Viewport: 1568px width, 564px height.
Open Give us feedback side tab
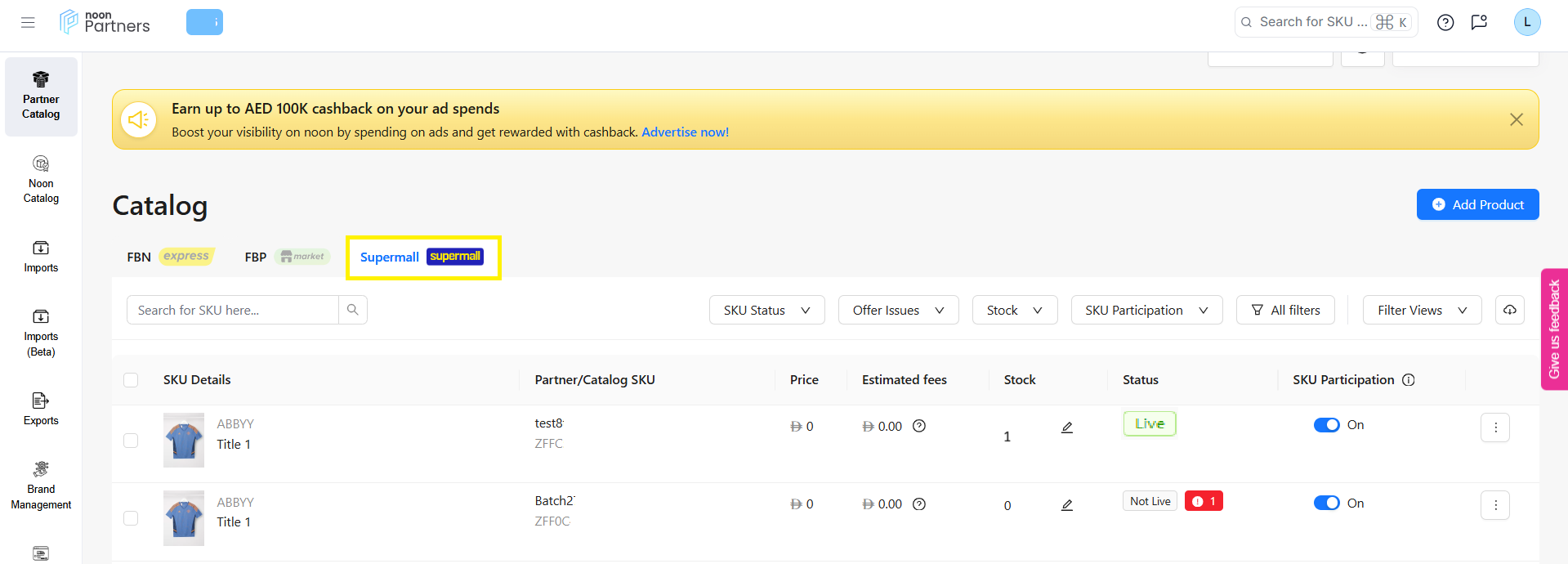point(1554,329)
